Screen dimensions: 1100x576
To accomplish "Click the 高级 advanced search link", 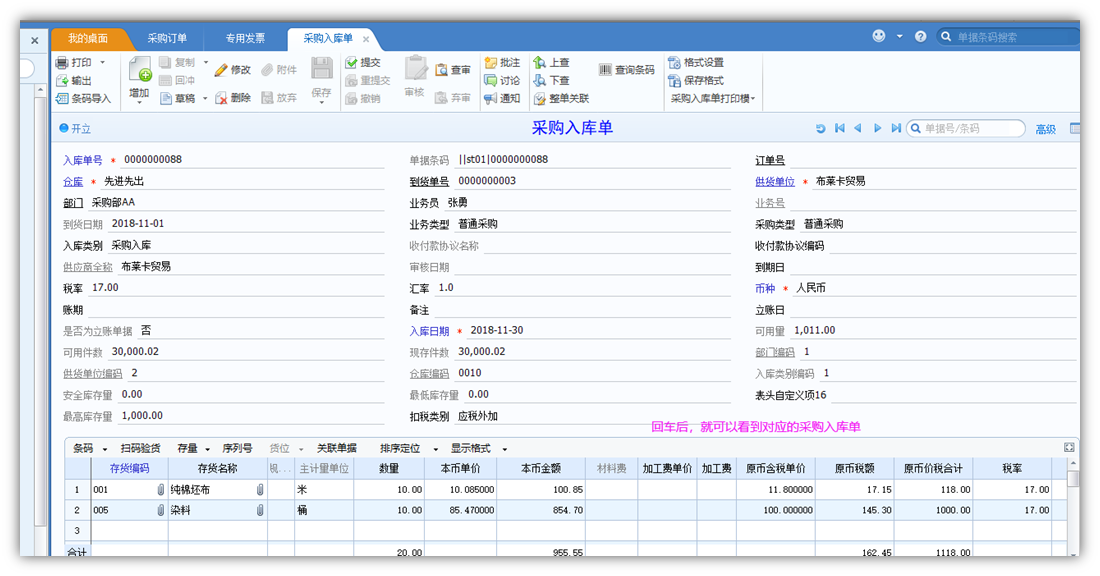I will click(1045, 129).
